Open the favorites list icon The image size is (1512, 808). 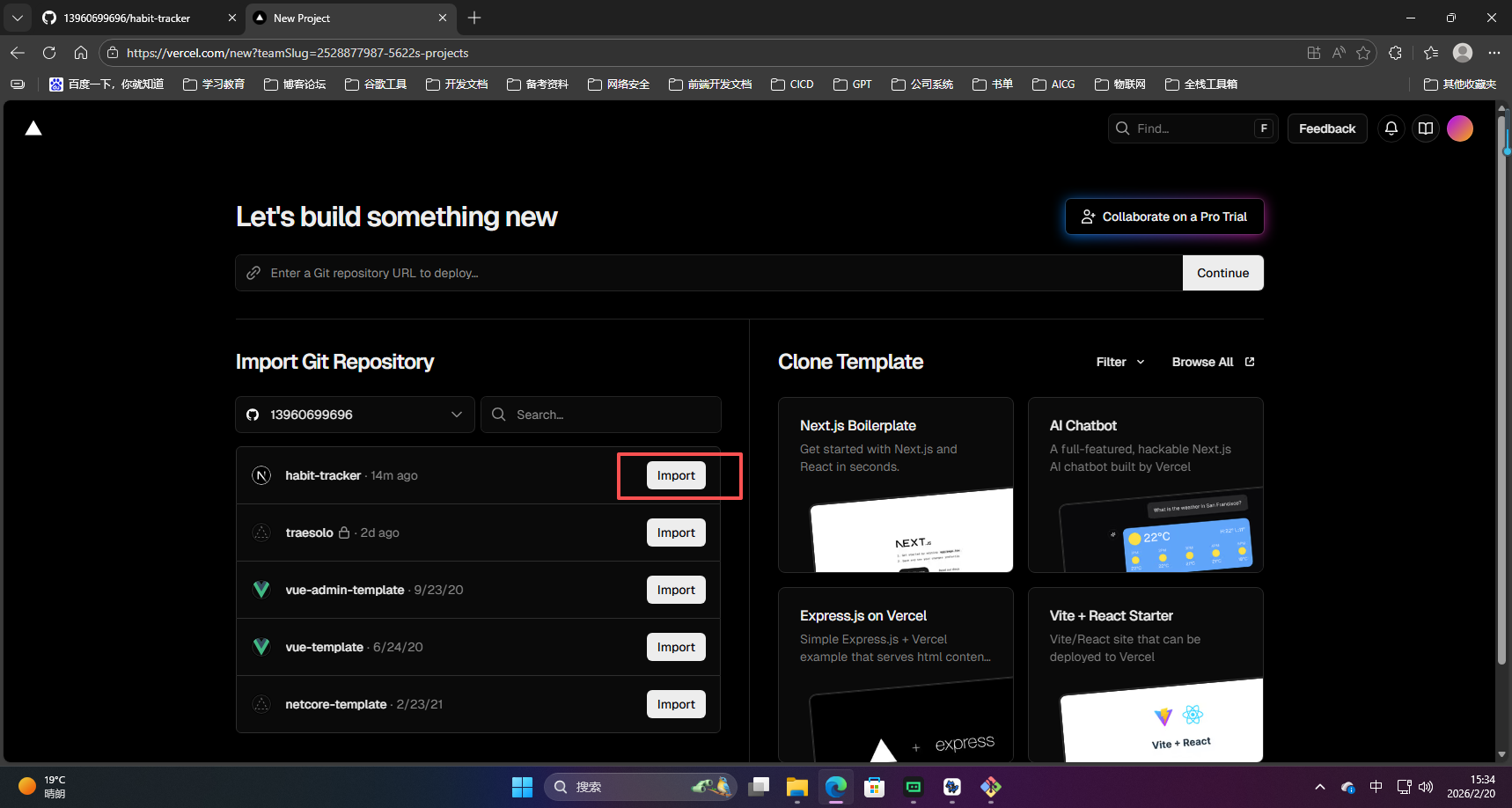coord(1431,53)
